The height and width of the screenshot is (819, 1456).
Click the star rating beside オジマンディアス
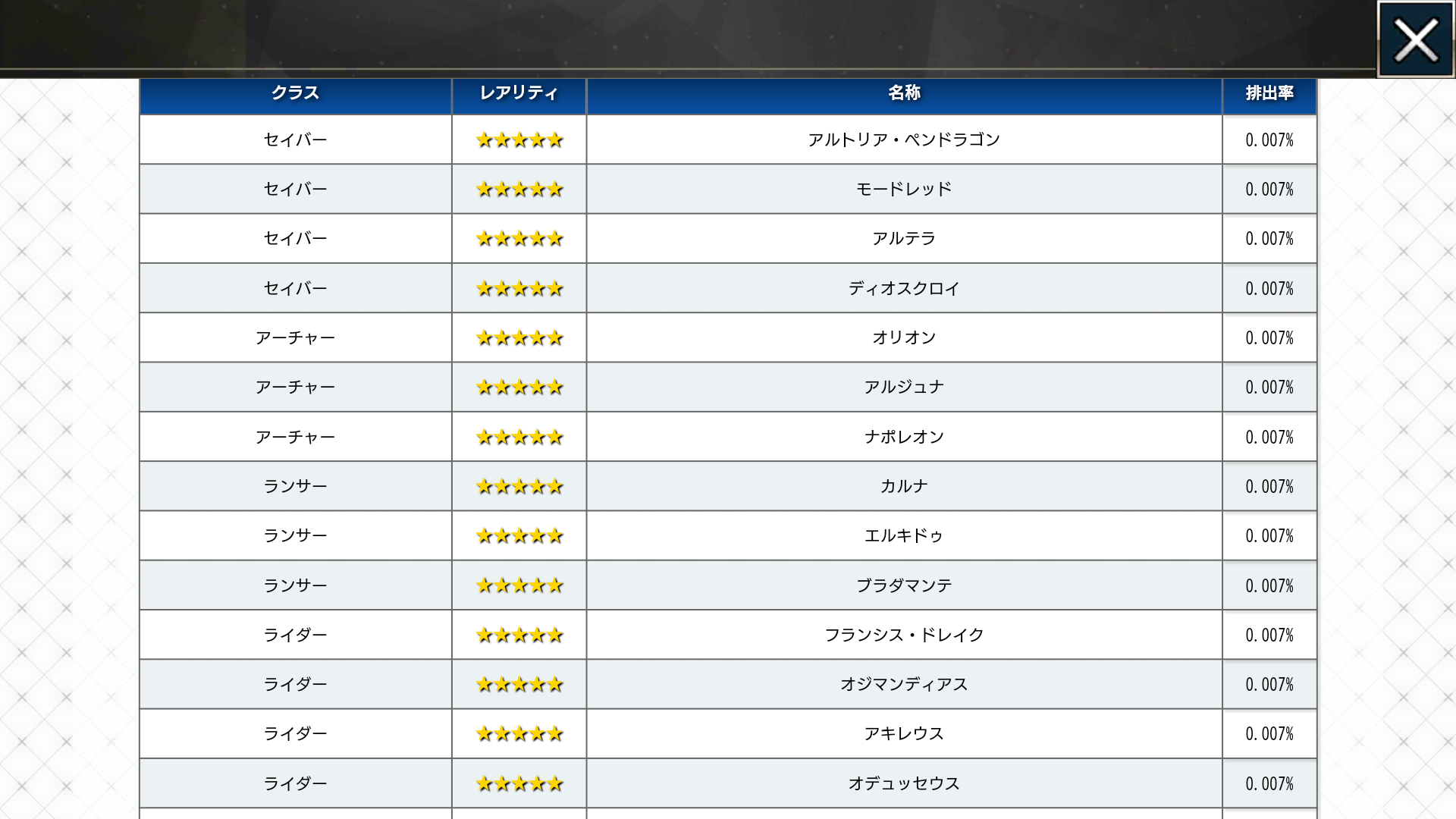(x=519, y=685)
